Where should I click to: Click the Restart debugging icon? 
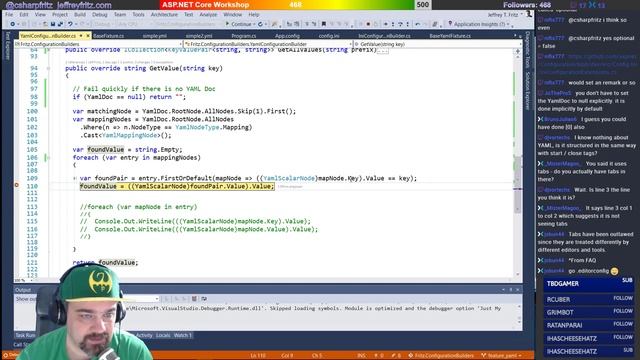coord(260,24)
